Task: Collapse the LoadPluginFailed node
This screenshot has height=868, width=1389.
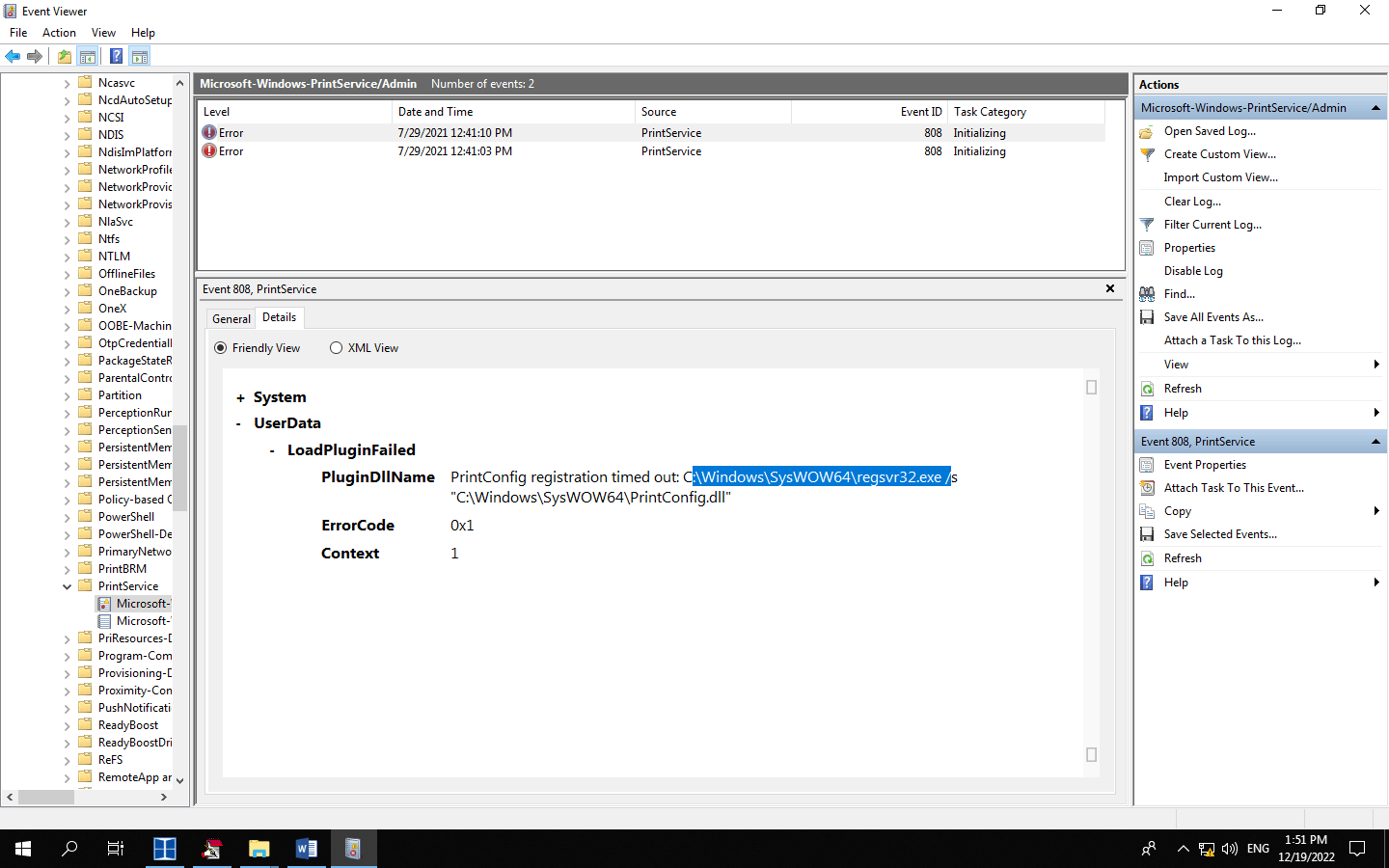Action: click(x=272, y=451)
